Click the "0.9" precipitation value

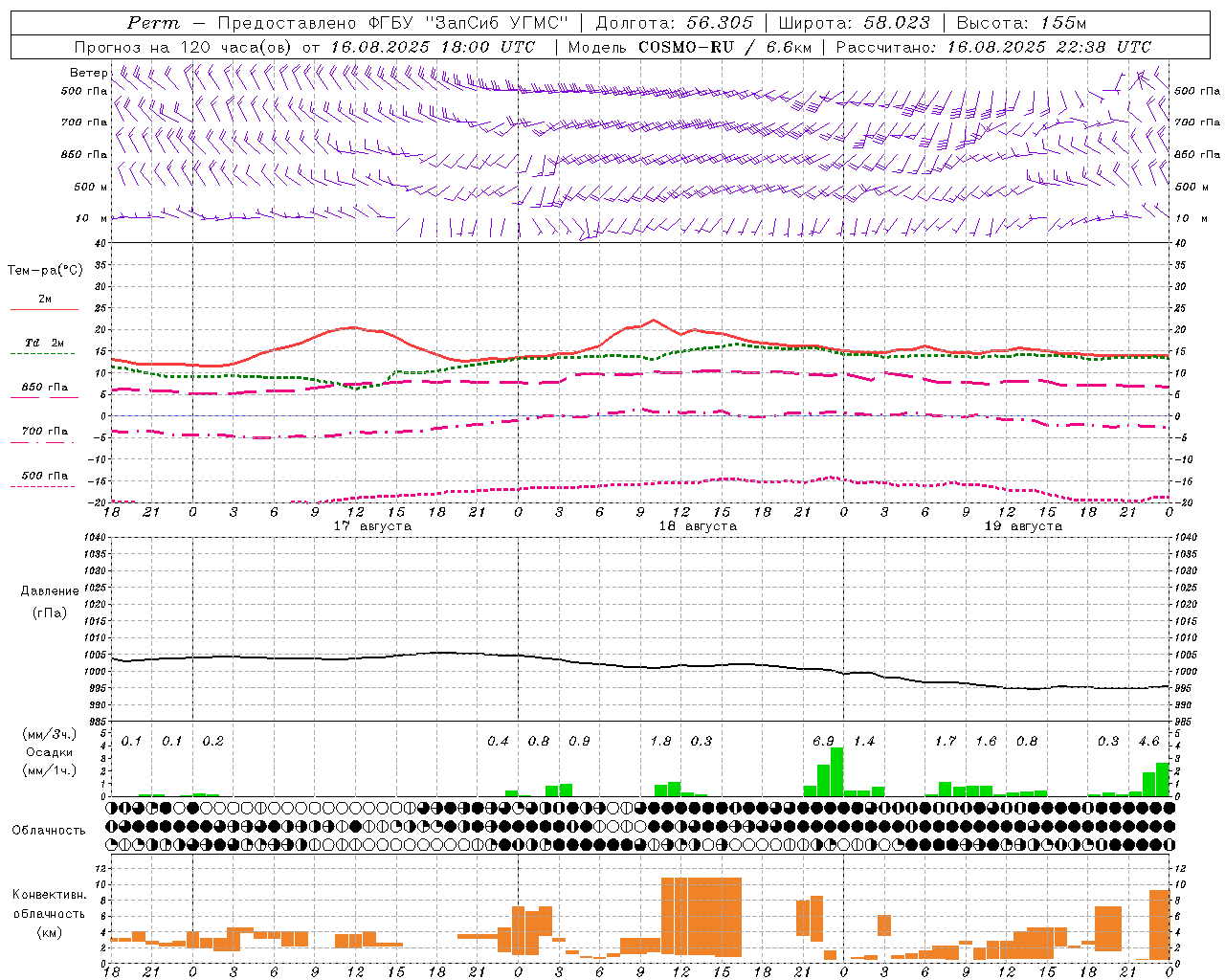579,742
